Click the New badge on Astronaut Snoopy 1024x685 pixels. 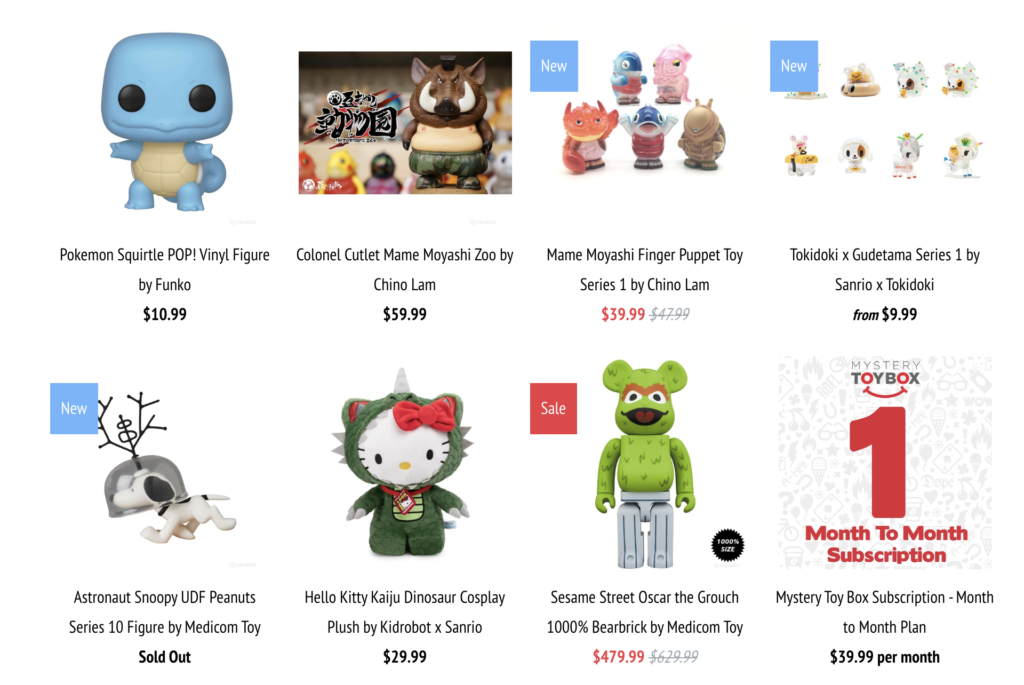click(x=74, y=408)
